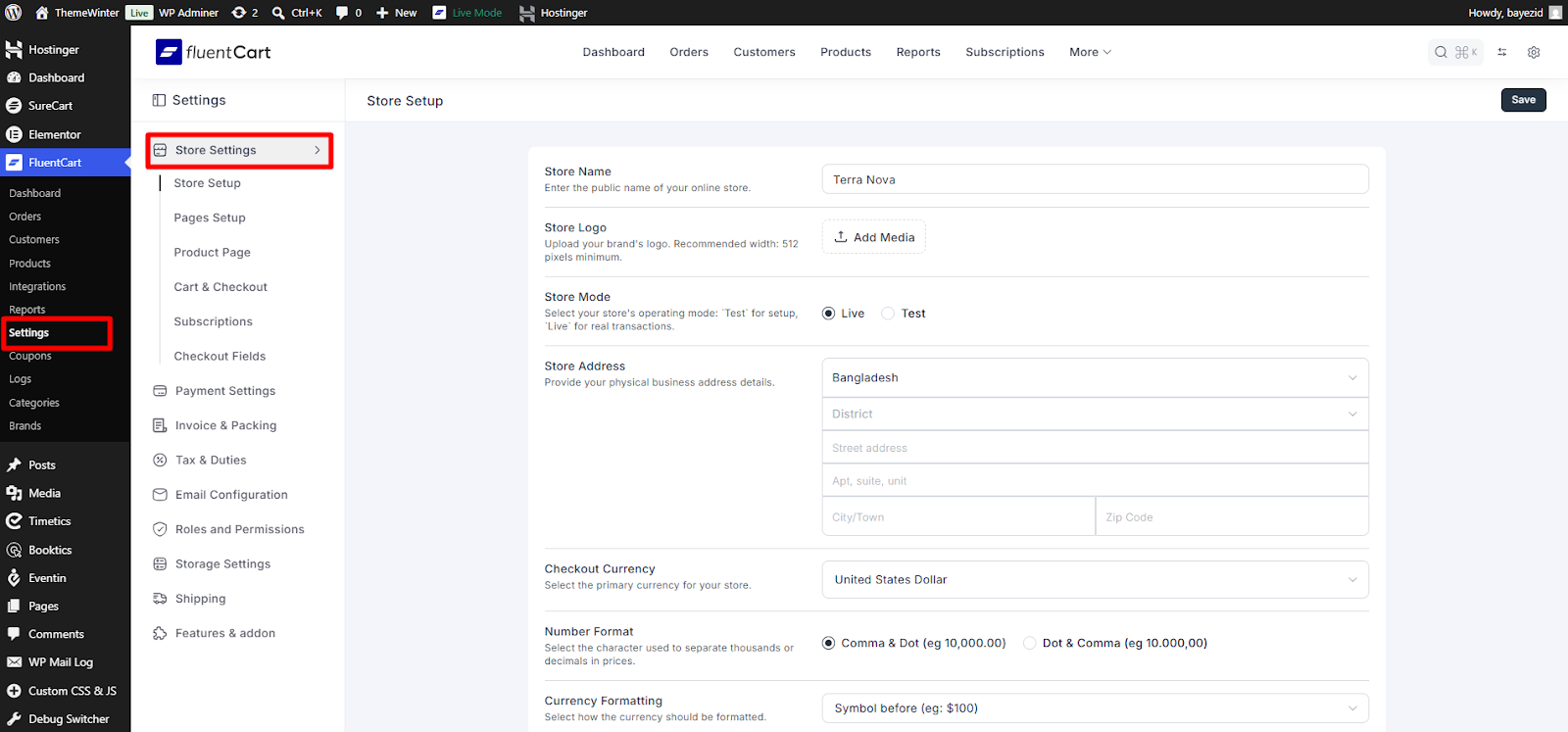Screen dimensions: 1568x732
Task: Click the search icon in the header
Action: [x=1441, y=52]
